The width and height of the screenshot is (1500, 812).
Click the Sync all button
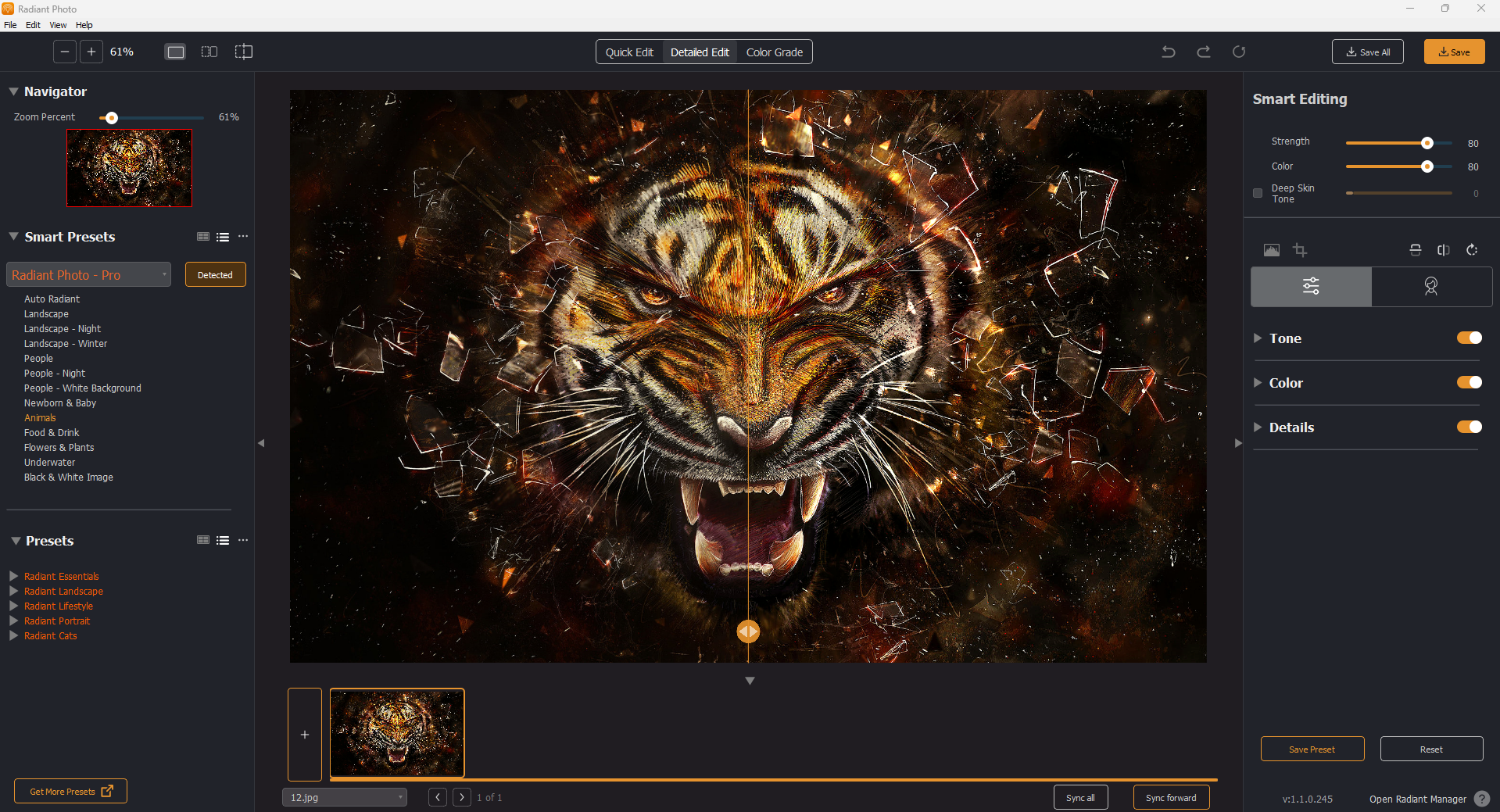click(x=1081, y=797)
